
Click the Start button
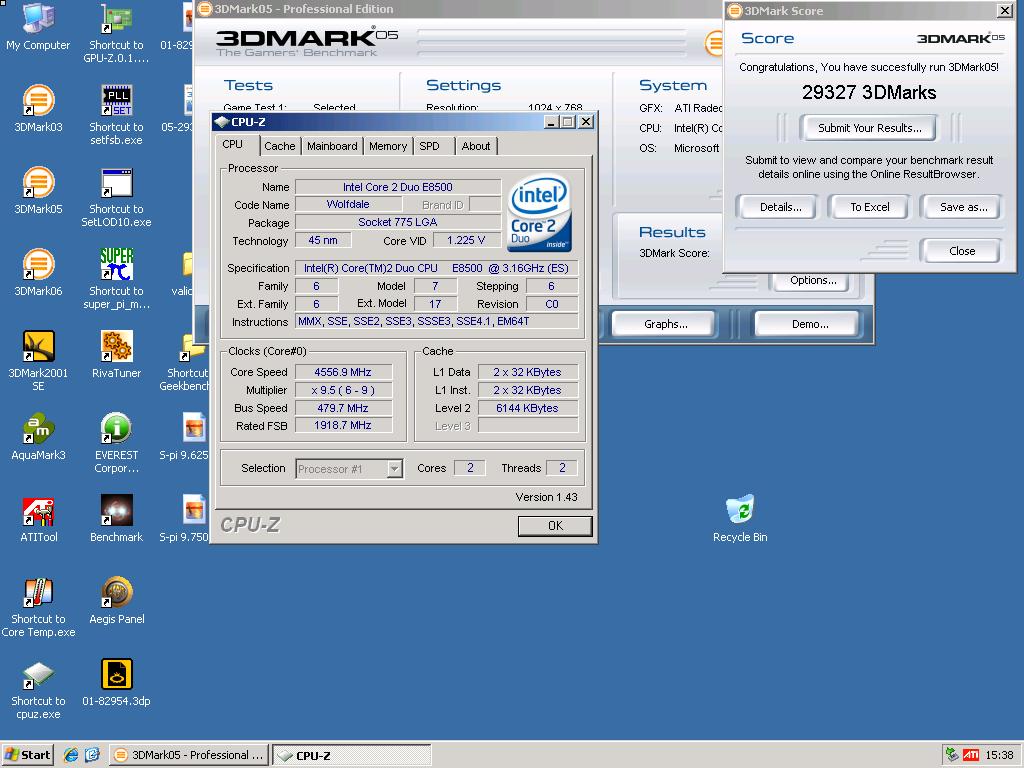coord(27,755)
